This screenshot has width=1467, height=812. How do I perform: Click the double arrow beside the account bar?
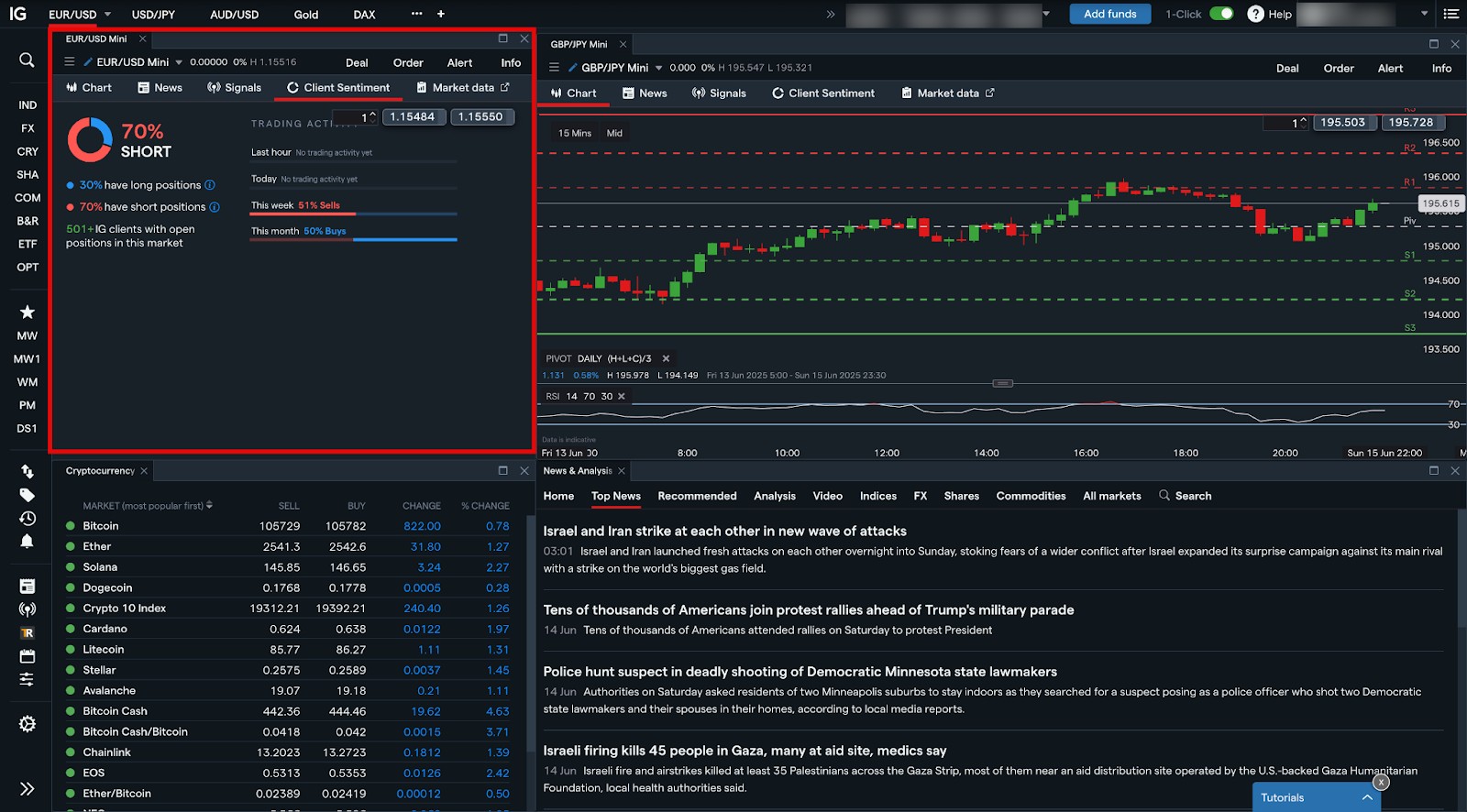click(831, 14)
